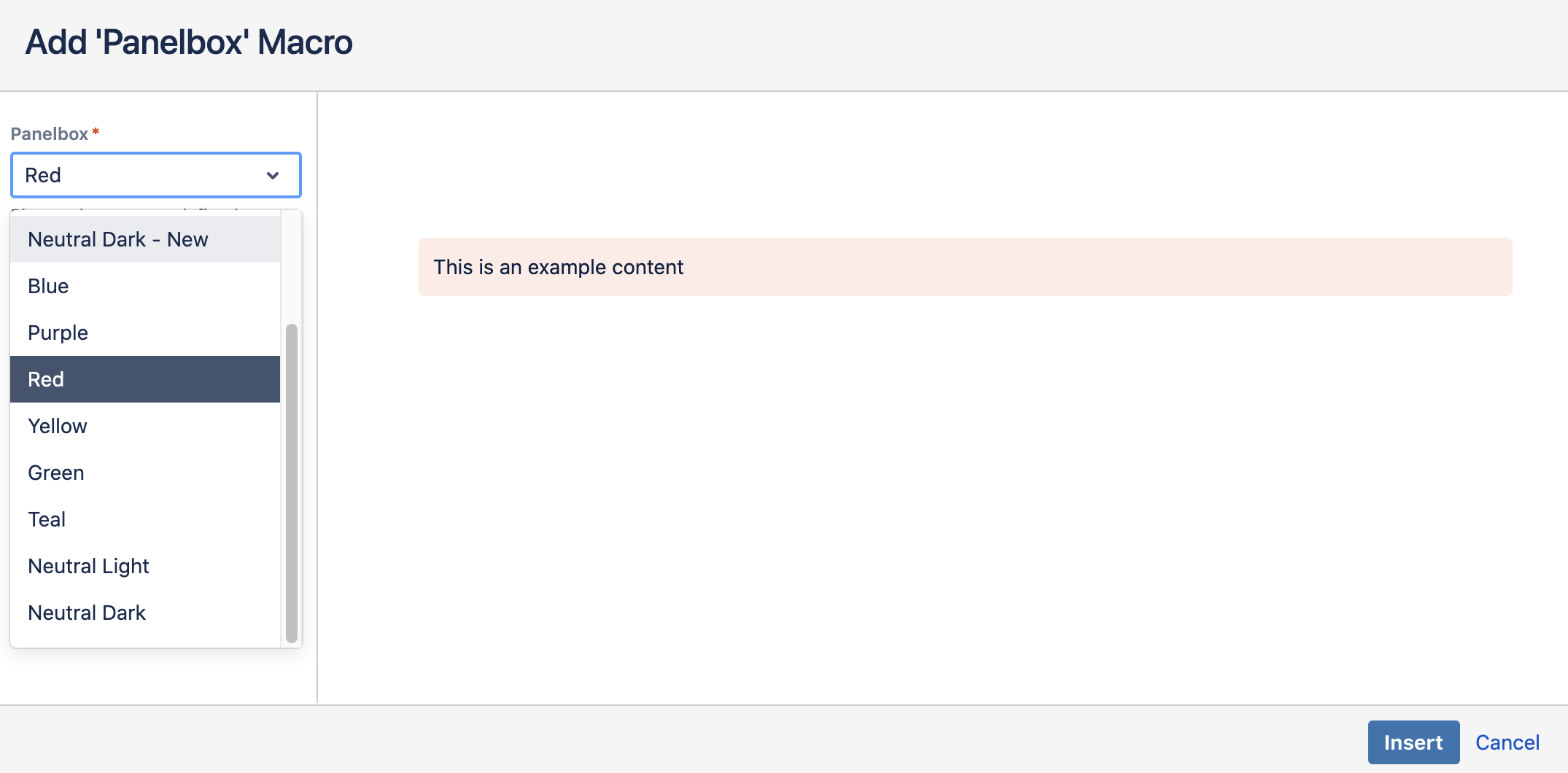
Task: Cancel the Panelbox macro dialog
Action: (1507, 742)
